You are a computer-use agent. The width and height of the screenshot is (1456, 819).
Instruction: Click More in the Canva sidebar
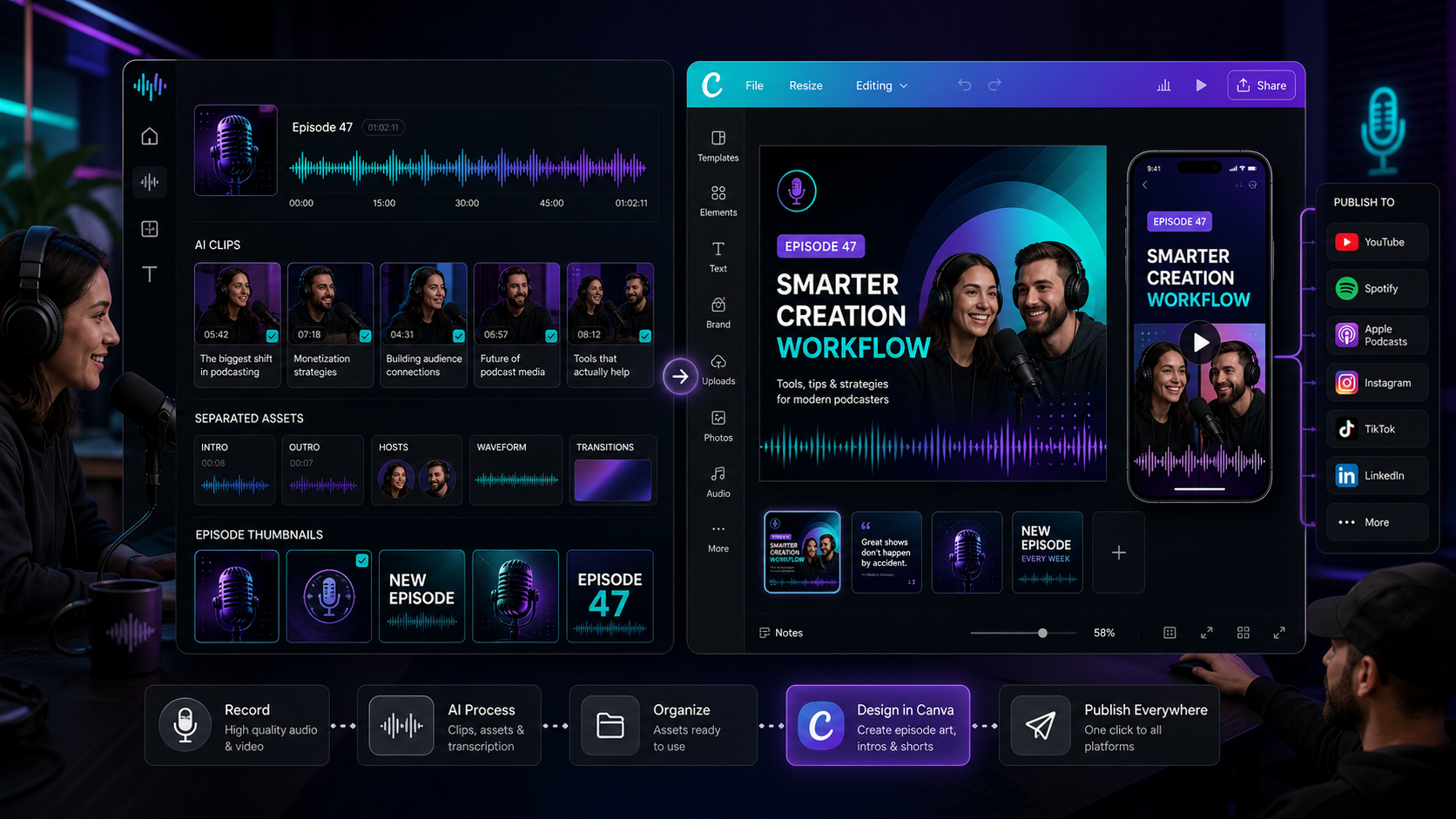(718, 538)
